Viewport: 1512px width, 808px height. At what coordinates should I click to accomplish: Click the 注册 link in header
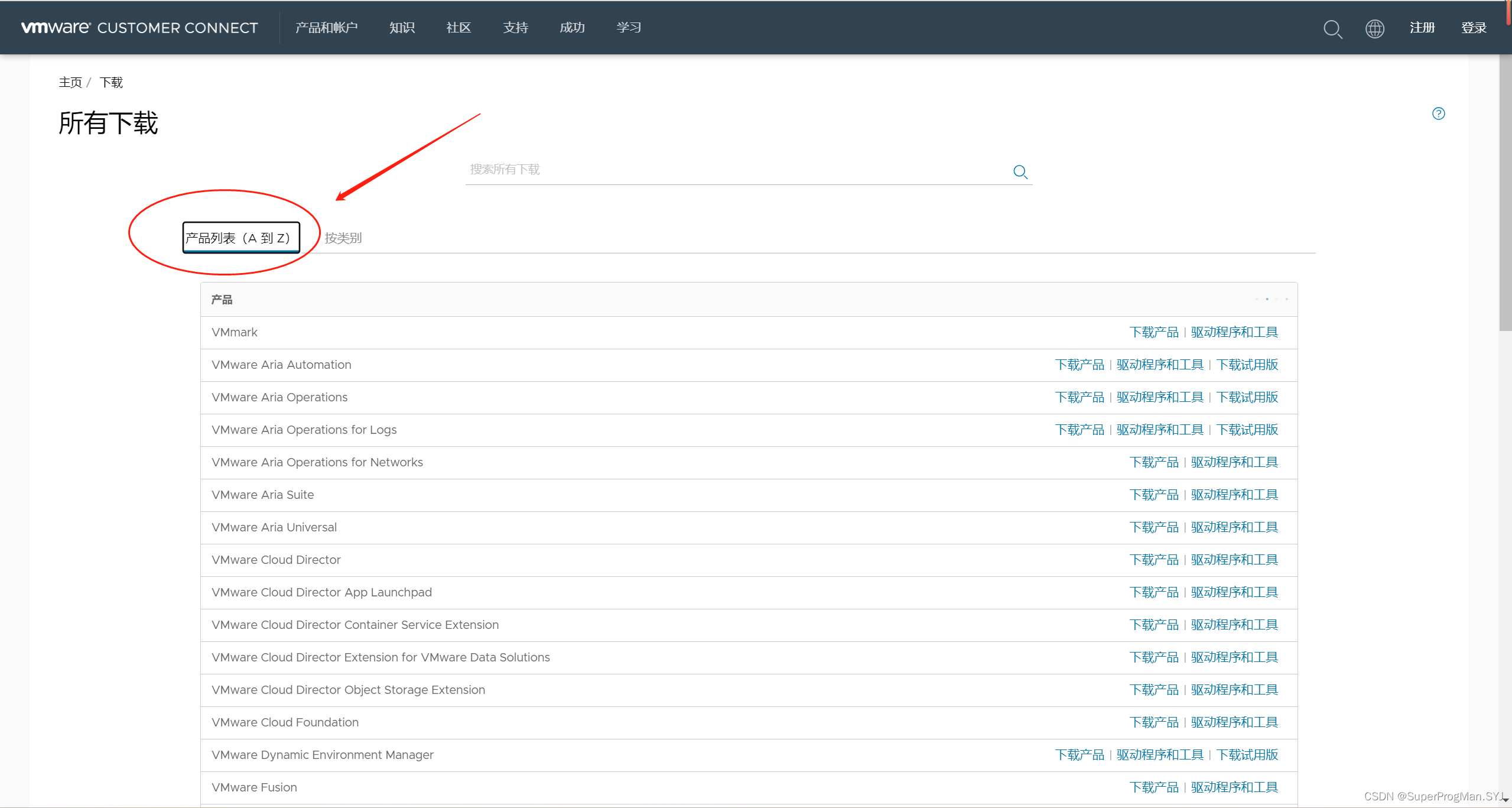[x=1422, y=28]
